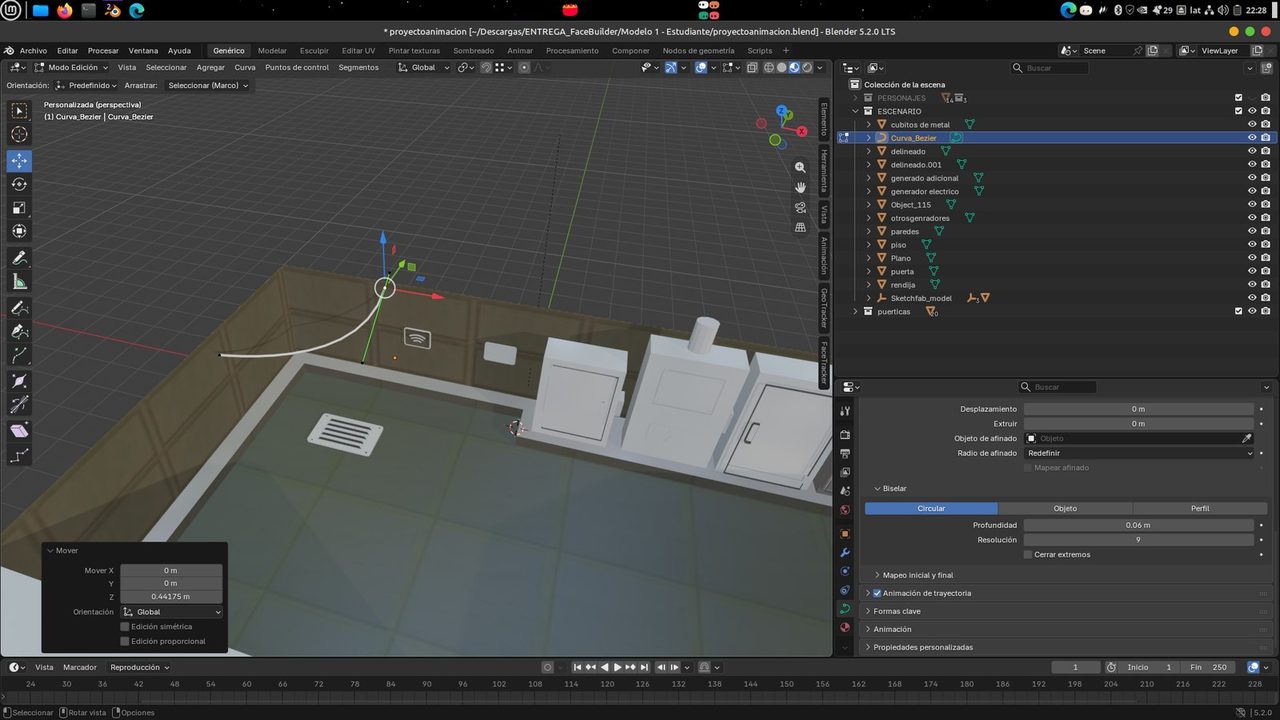
Task: Hide paredes object with eye icon
Action: coord(1252,231)
